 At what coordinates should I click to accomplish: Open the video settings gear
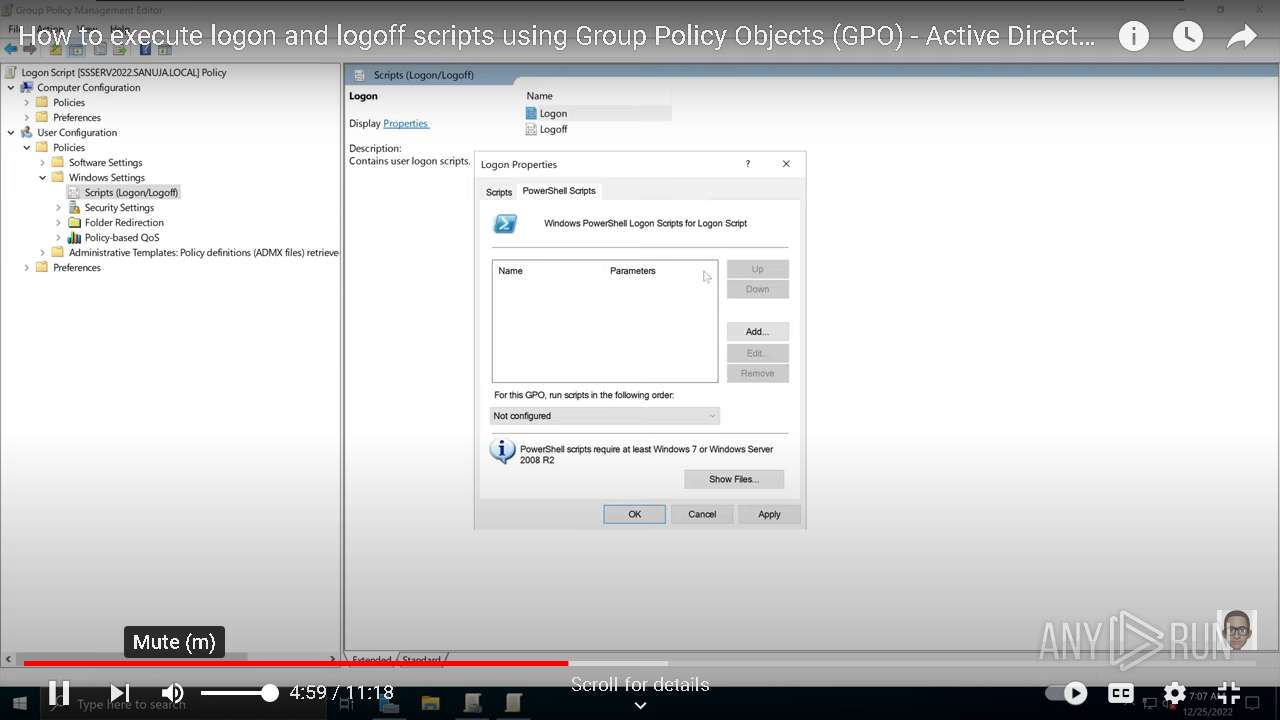click(x=1174, y=692)
